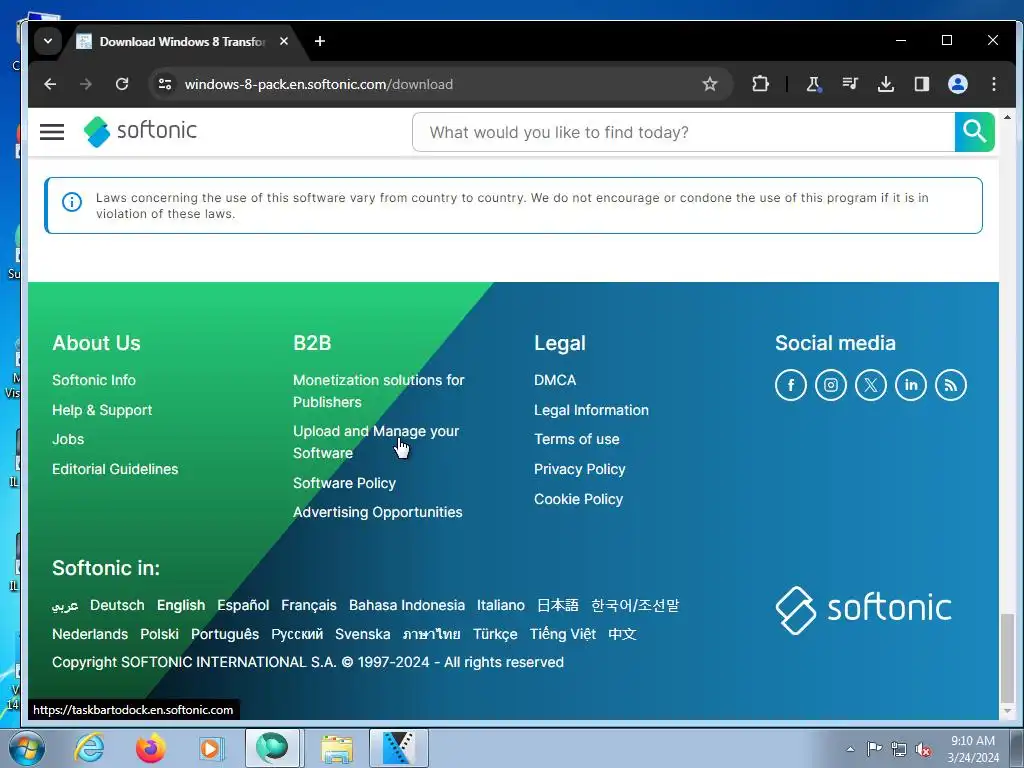1024x768 pixels.
Task: Open Cookie Policy link
Action: coord(579,499)
